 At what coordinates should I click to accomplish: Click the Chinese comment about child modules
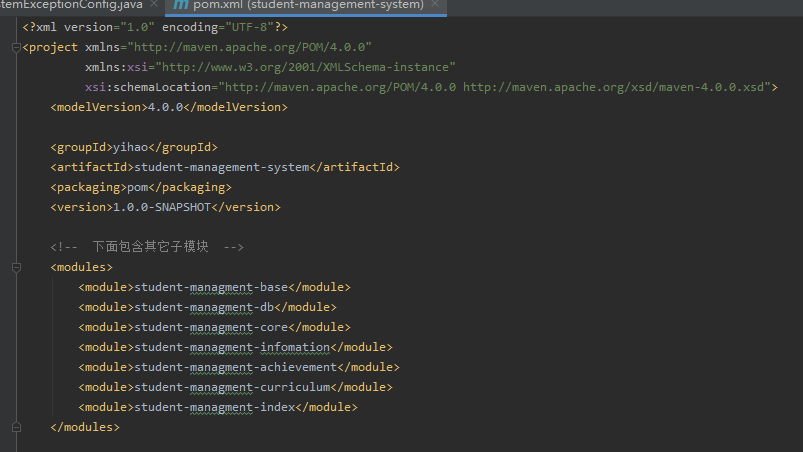tap(147, 247)
